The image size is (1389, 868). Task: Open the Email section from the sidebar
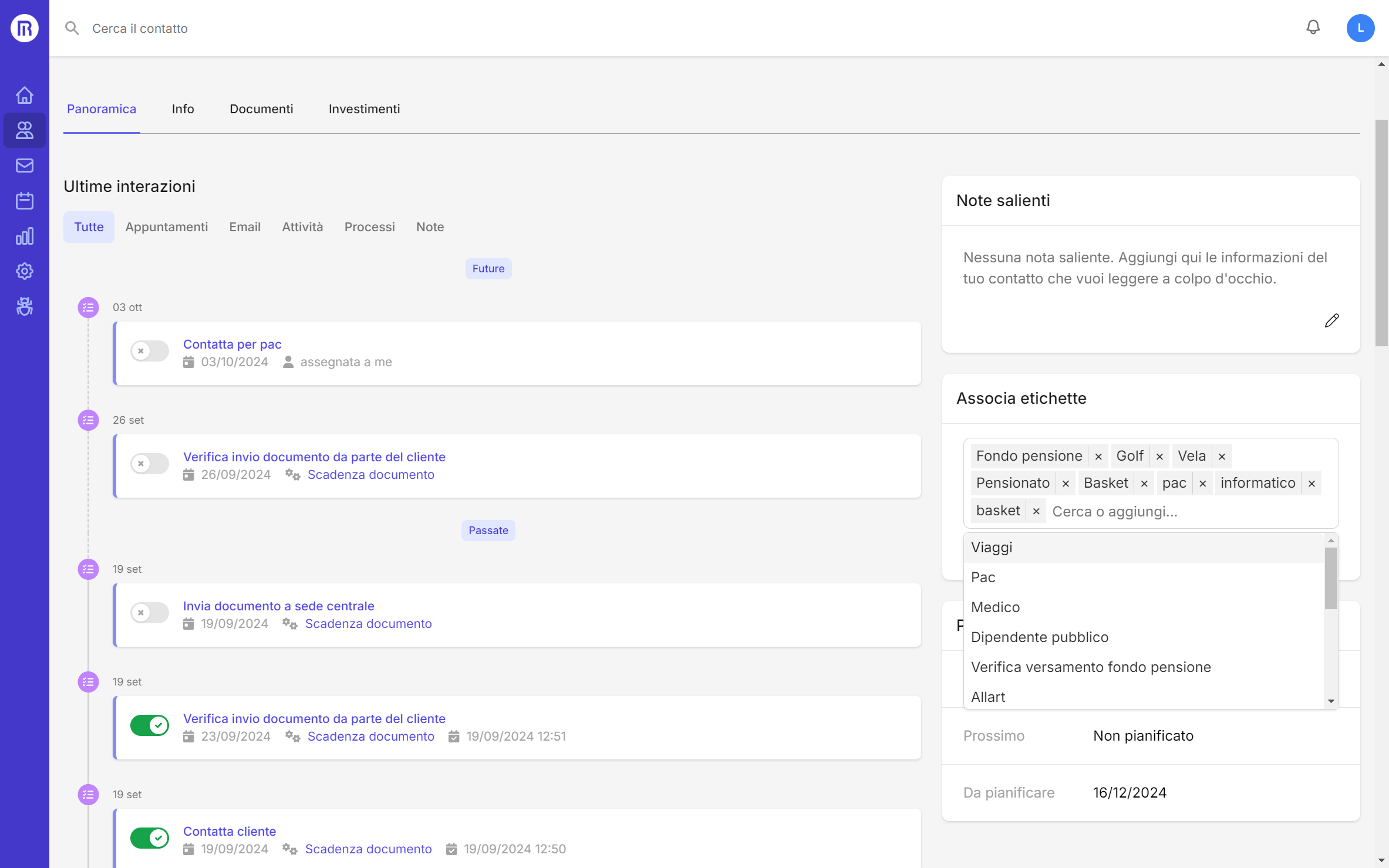pyautogui.click(x=24, y=165)
